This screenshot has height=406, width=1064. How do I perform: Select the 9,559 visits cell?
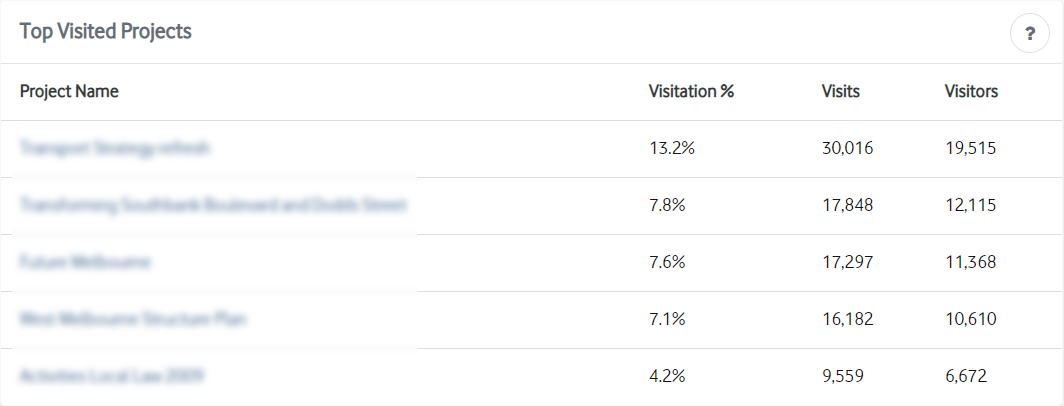tap(843, 376)
